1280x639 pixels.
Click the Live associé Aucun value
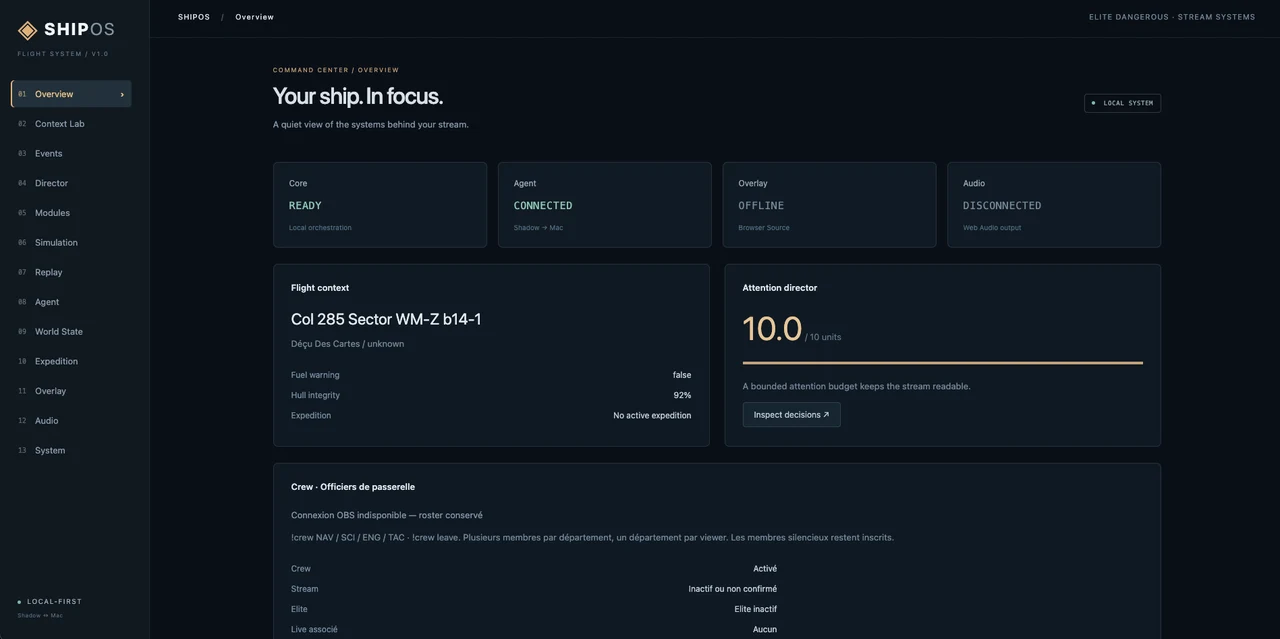coord(765,629)
